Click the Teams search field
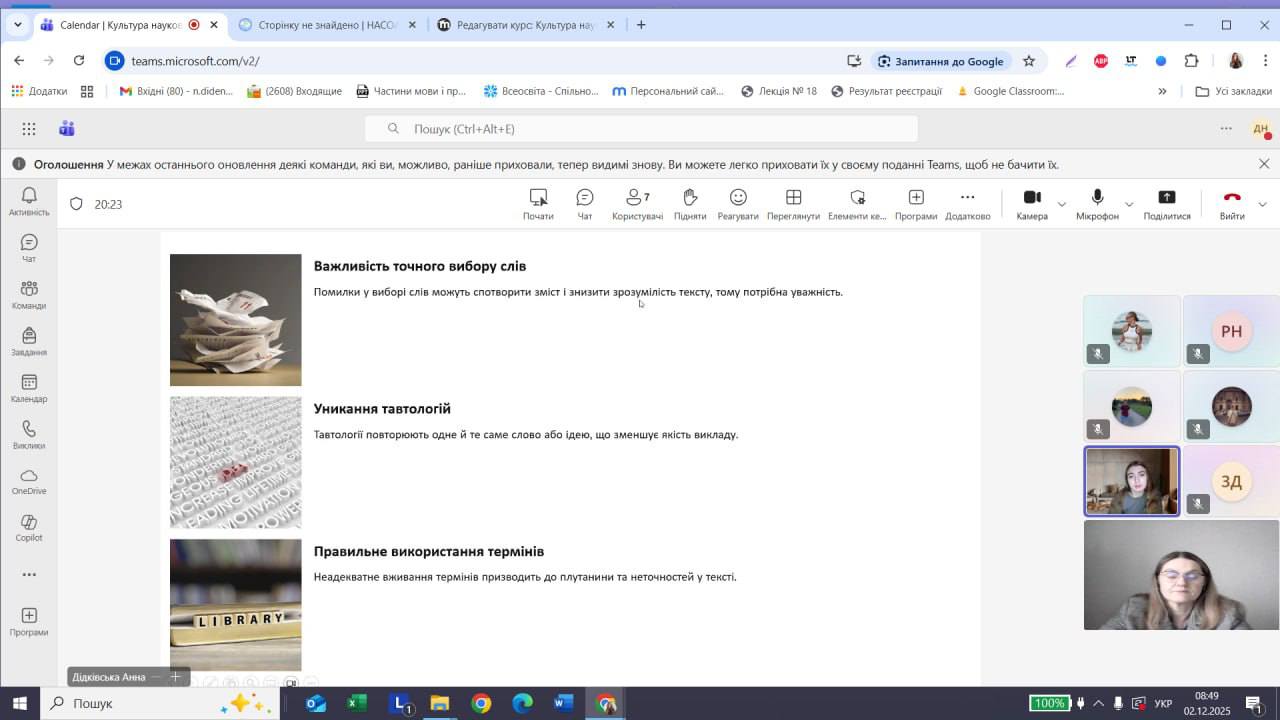1280x720 pixels. point(640,129)
